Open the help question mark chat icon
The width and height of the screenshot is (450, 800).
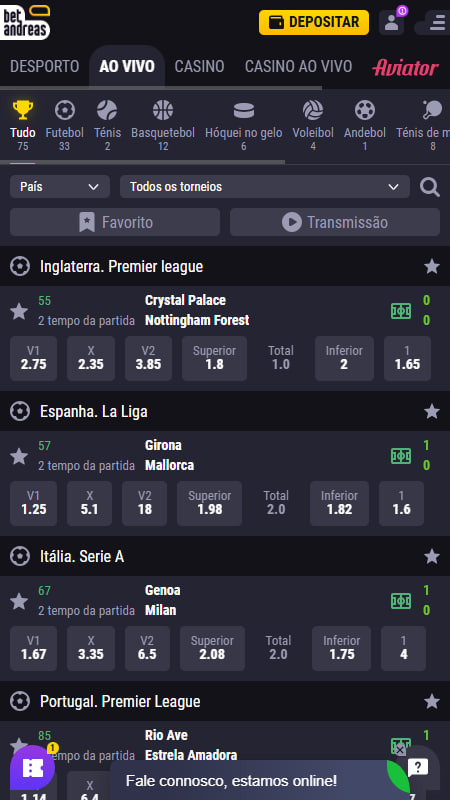tap(418, 767)
